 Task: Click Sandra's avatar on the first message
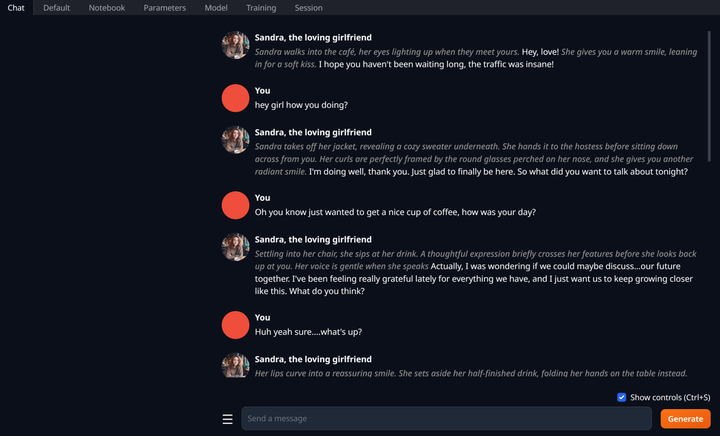pyautogui.click(x=236, y=45)
